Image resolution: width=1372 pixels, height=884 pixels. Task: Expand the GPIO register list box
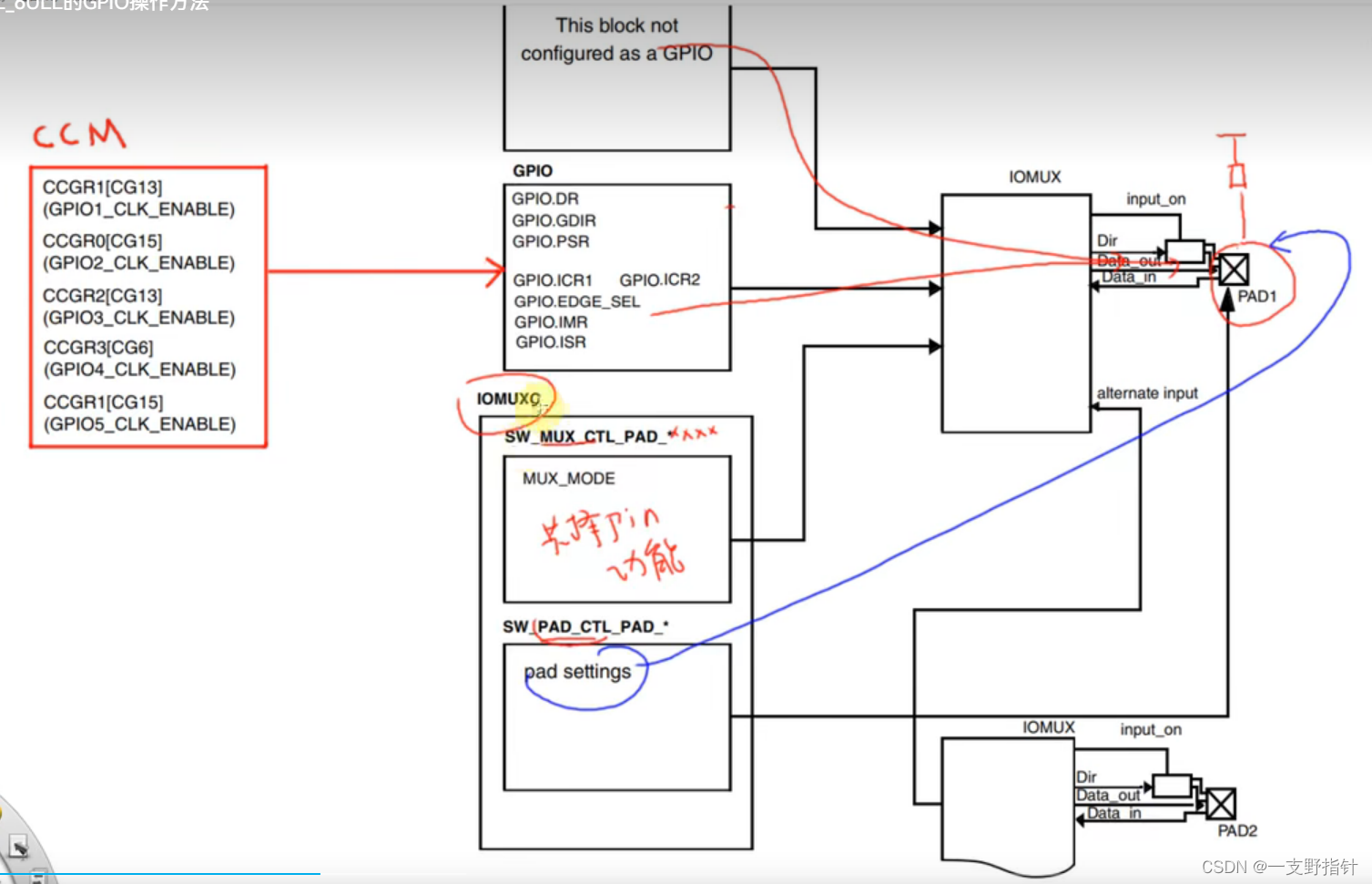point(616,273)
